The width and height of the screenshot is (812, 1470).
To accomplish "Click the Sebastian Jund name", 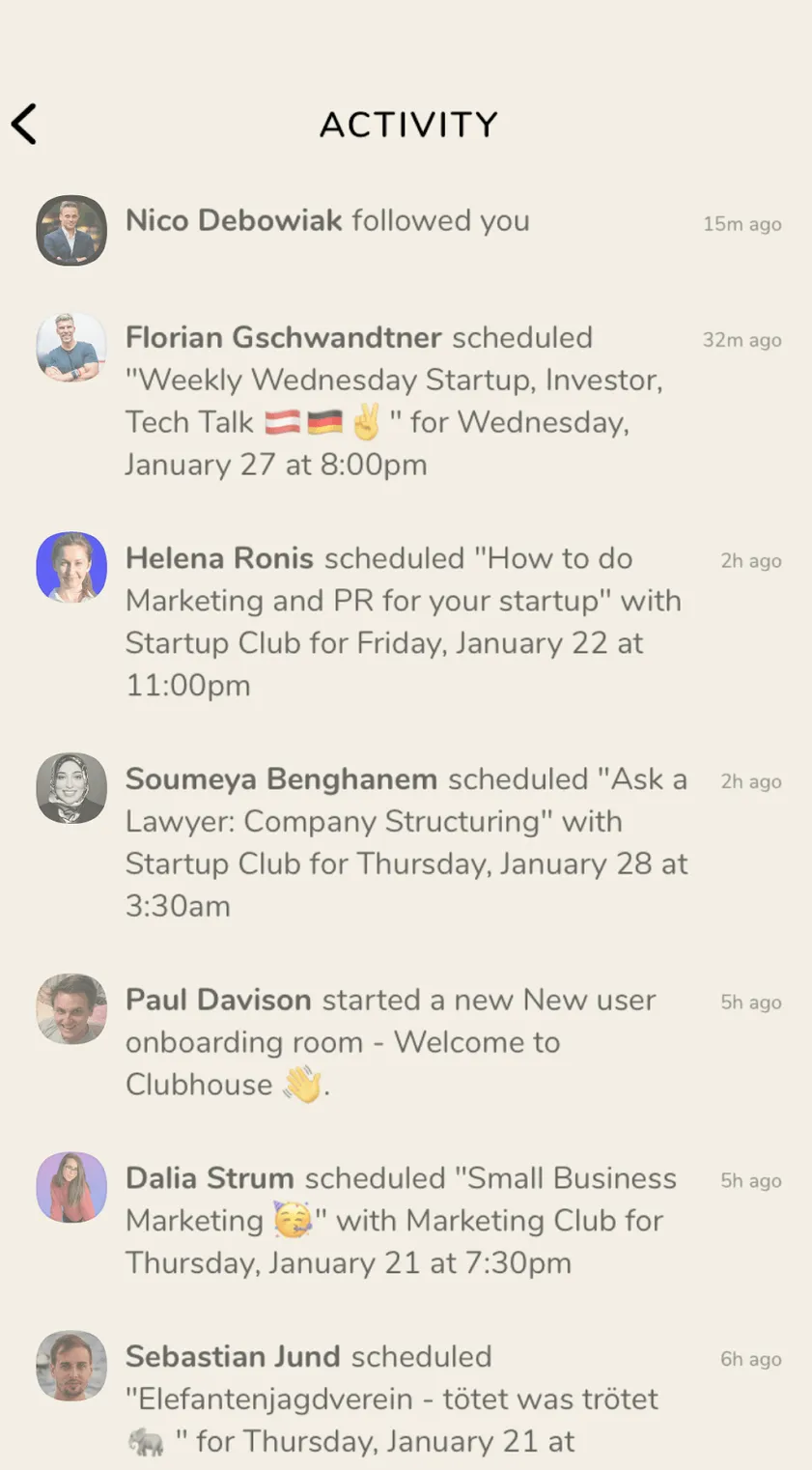I will coord(233,1356).
